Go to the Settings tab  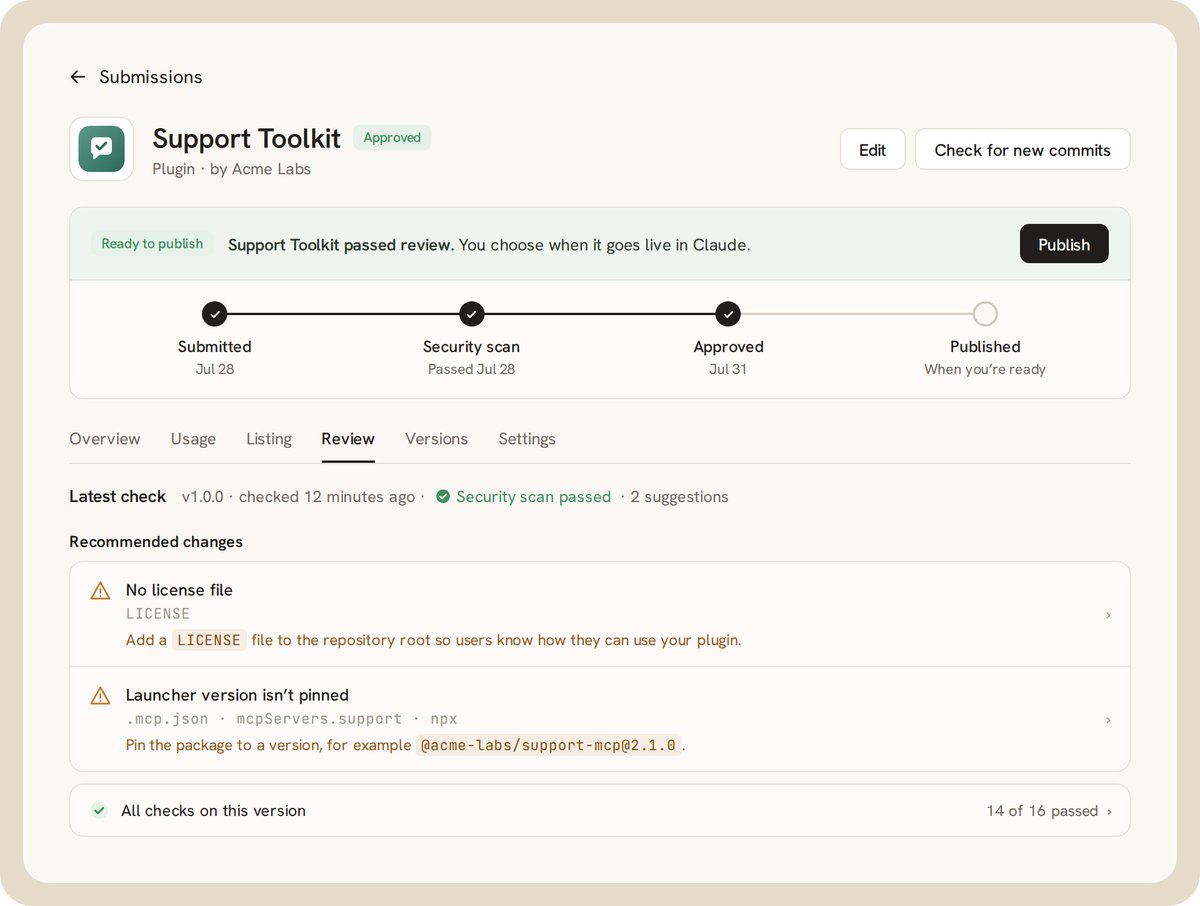[x=527, y=439]
